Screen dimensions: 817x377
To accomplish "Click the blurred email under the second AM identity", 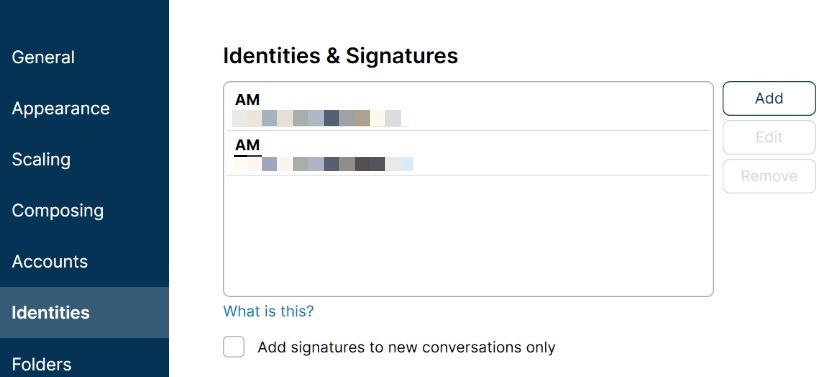I will coord(323,164).
